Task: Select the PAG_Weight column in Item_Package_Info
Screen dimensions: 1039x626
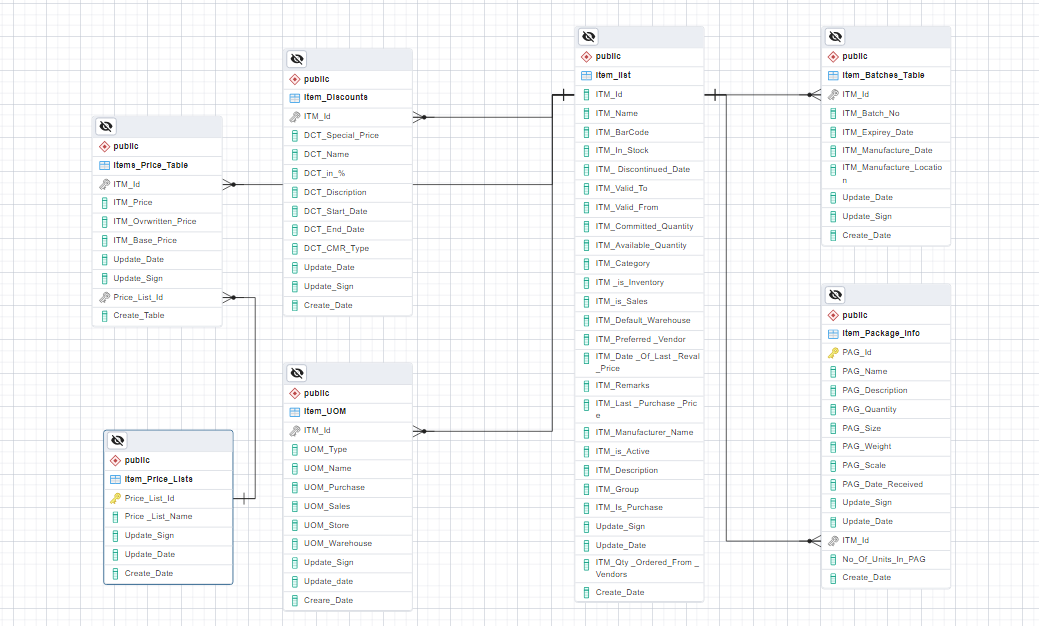Action: (866, 446)
